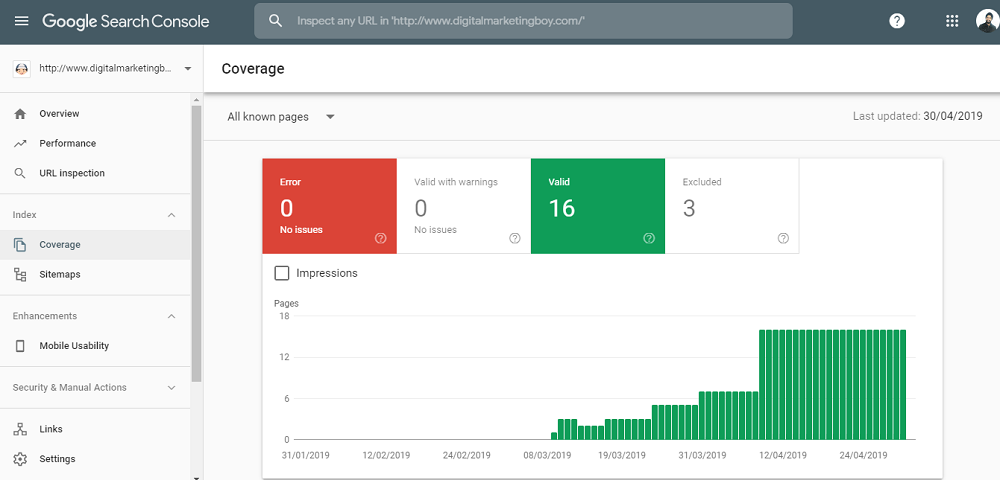Enable the Impressions checkbox
The height and width of the screenshot is (480, 1000).
281,273
